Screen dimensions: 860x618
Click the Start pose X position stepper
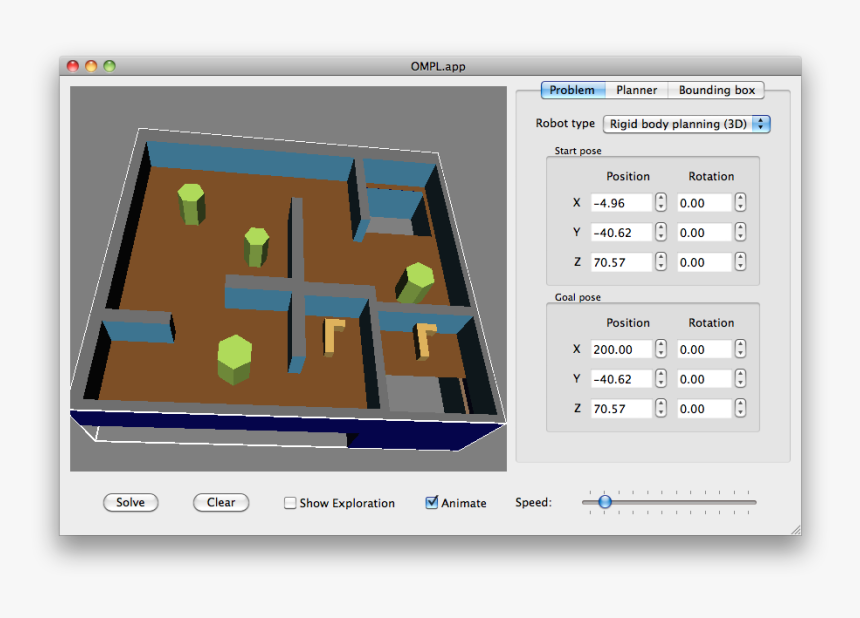point(661,202)
